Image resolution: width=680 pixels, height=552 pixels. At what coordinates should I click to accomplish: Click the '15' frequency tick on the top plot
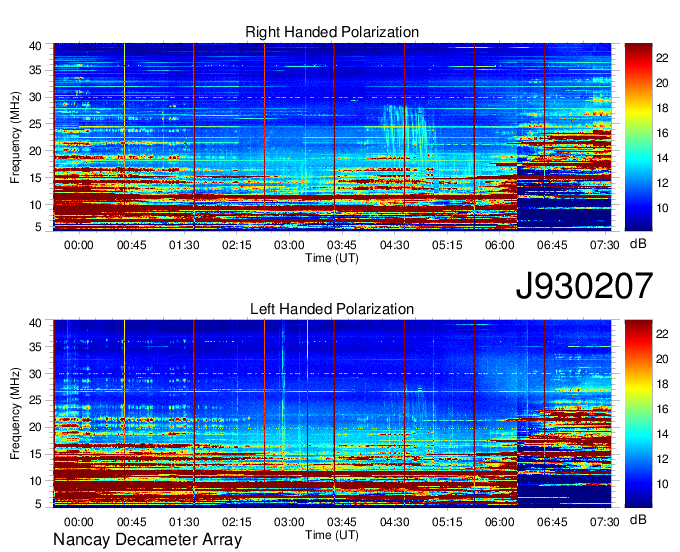click(35, 178)
